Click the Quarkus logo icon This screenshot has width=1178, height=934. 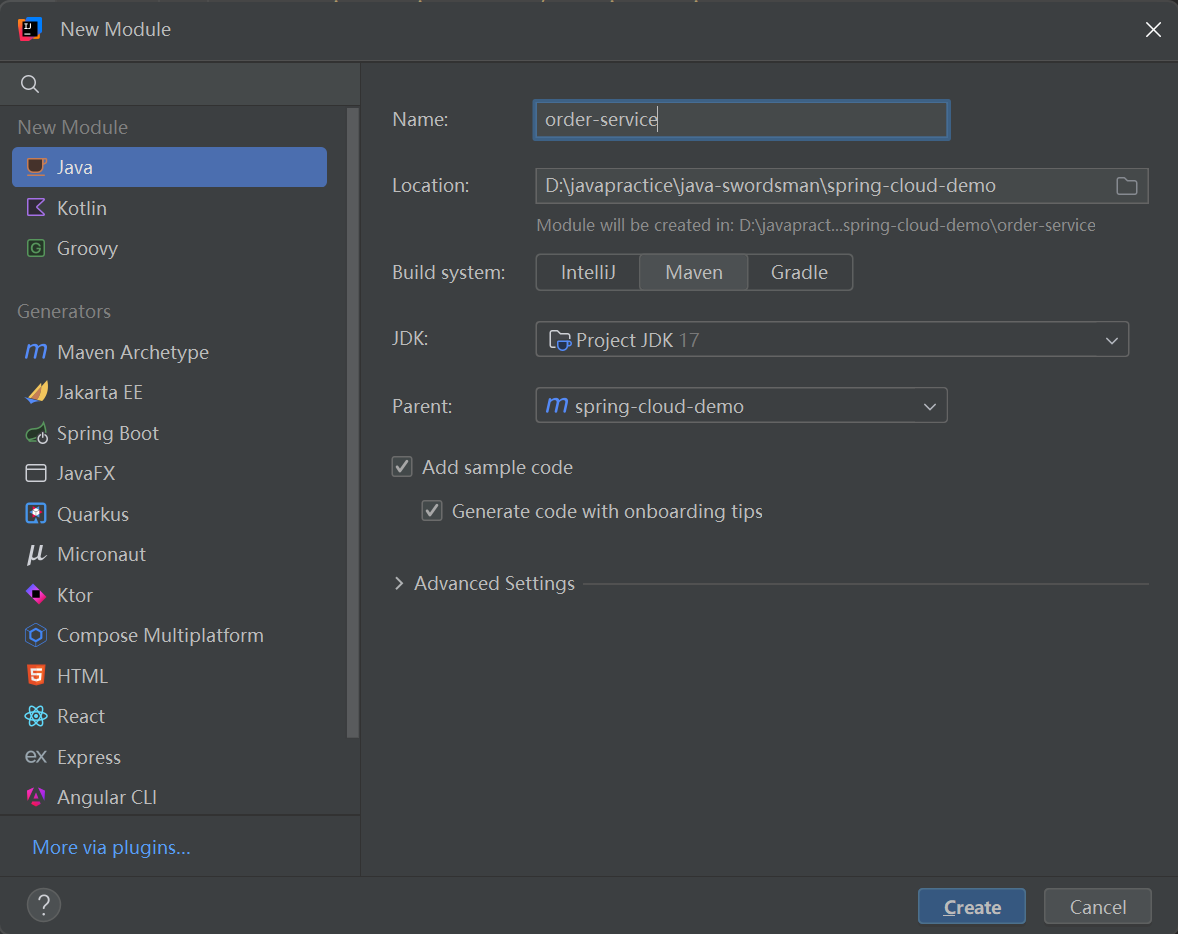click(36, 514)
